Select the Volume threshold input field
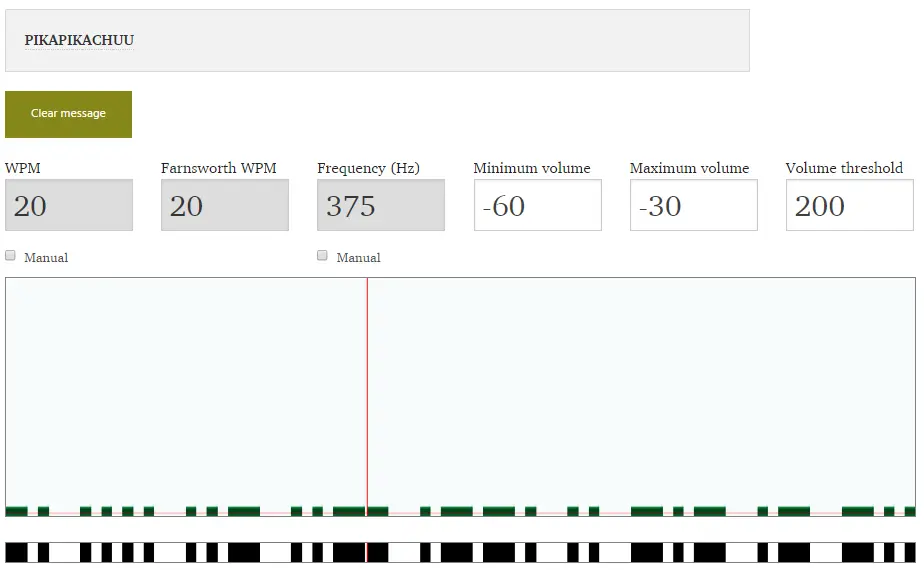The width and height of the screenshot is (924, 570). [x=849, y=206]
